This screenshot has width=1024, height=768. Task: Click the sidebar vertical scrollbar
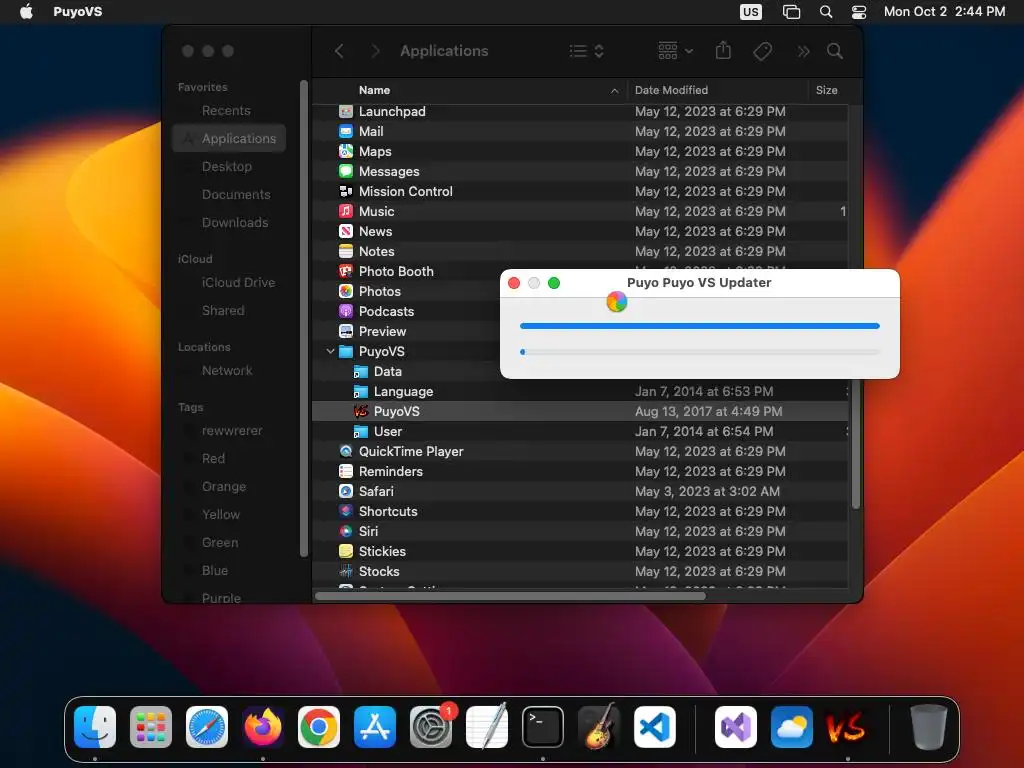tap(304, 319)
